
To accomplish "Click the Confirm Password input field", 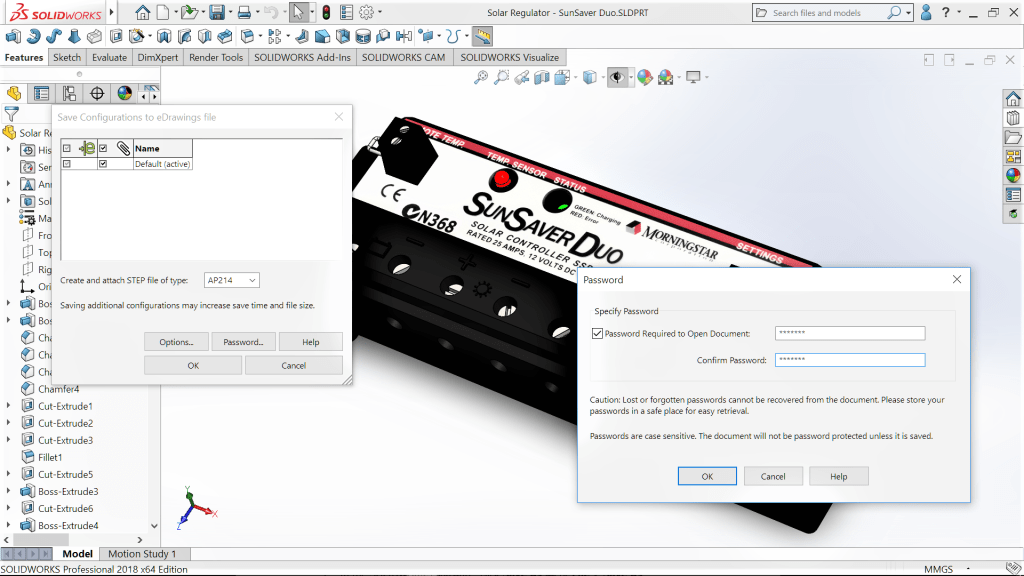I will (x=849, y=360).
